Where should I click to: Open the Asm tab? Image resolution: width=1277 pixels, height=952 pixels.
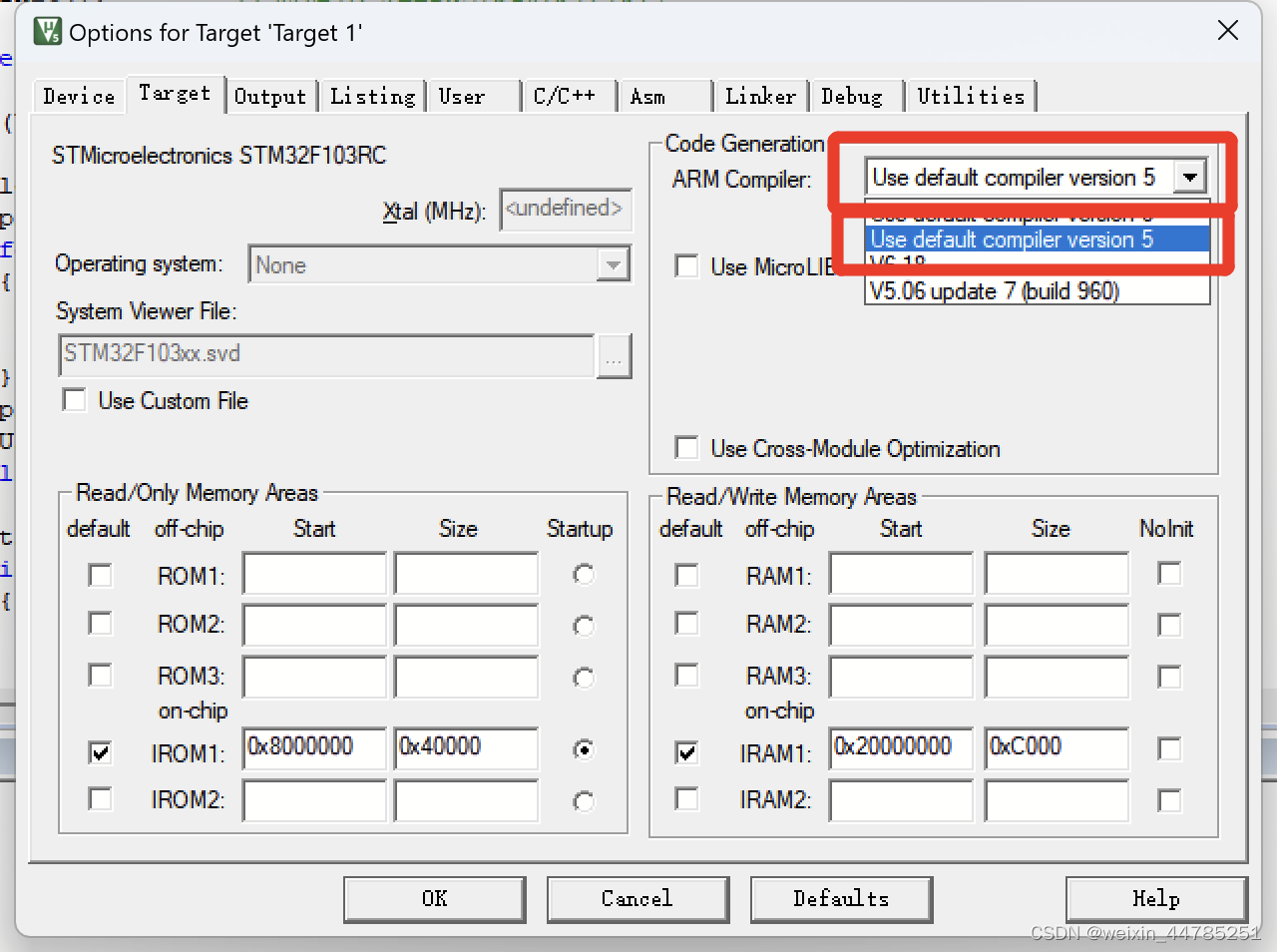pyautogui.click(x=665, y=96)
